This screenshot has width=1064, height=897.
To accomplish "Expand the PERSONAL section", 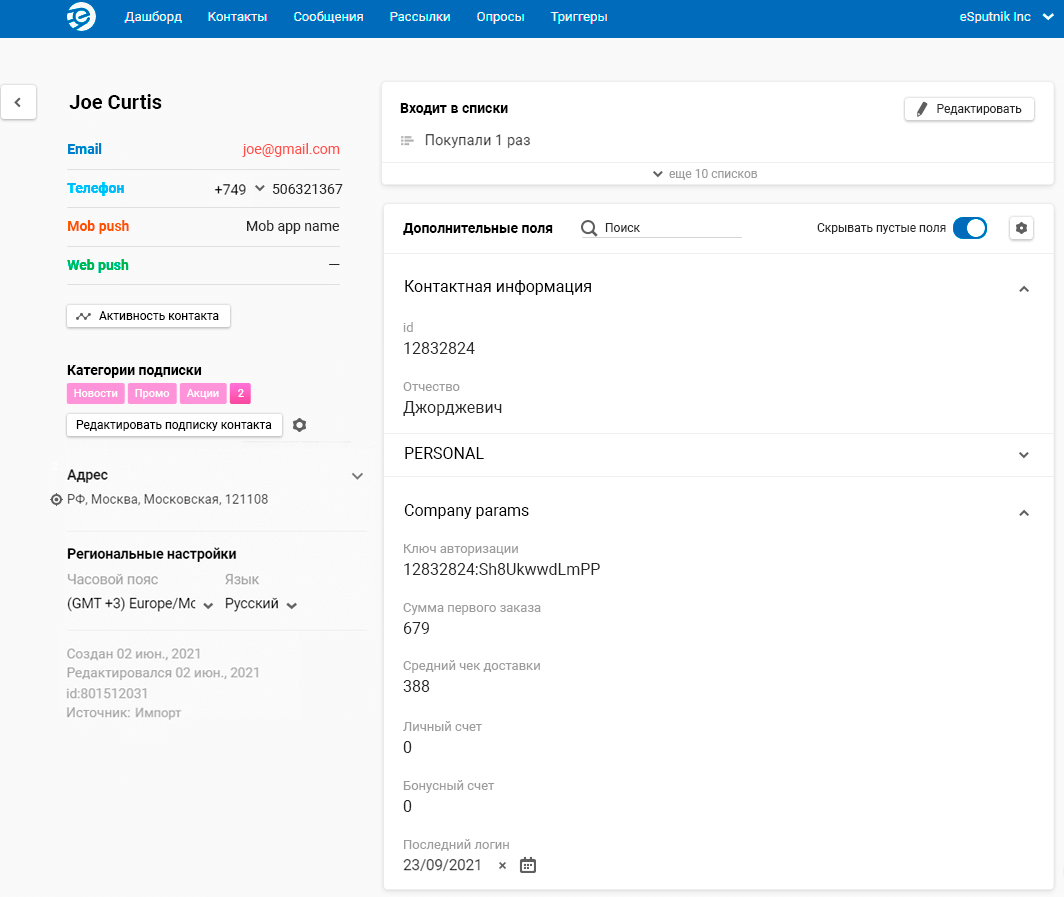I will click(1023, 453).
